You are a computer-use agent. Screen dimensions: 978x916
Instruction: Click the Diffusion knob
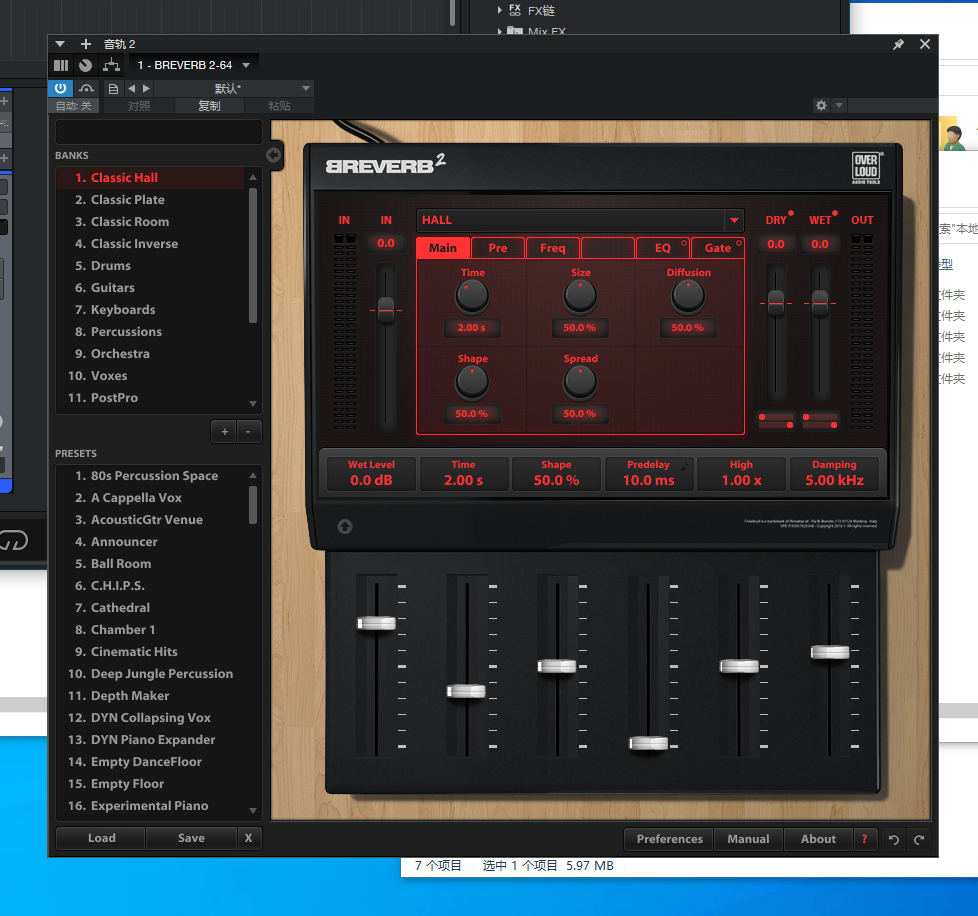point(688,296)
